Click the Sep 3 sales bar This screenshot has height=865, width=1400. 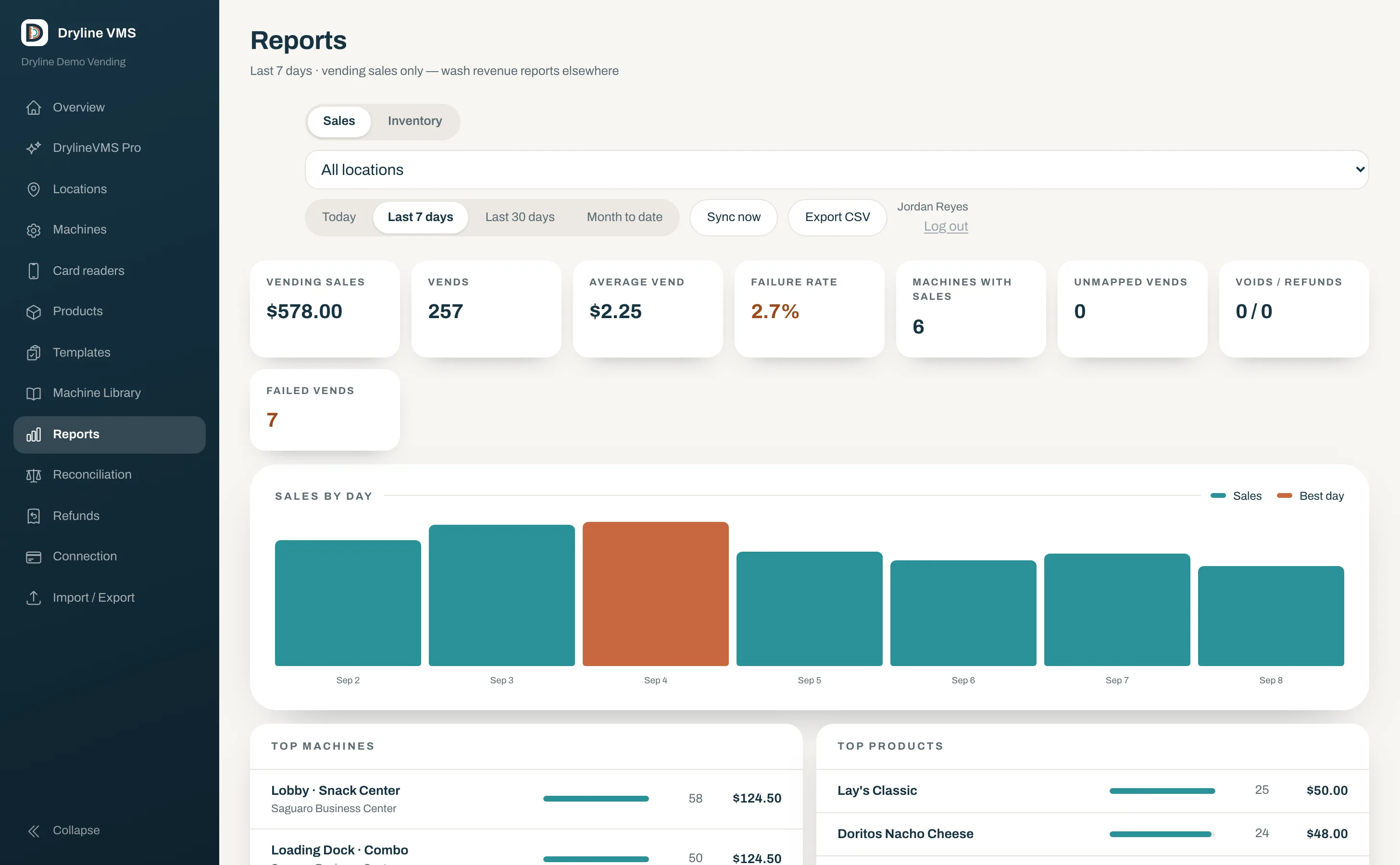coord(501,595)
